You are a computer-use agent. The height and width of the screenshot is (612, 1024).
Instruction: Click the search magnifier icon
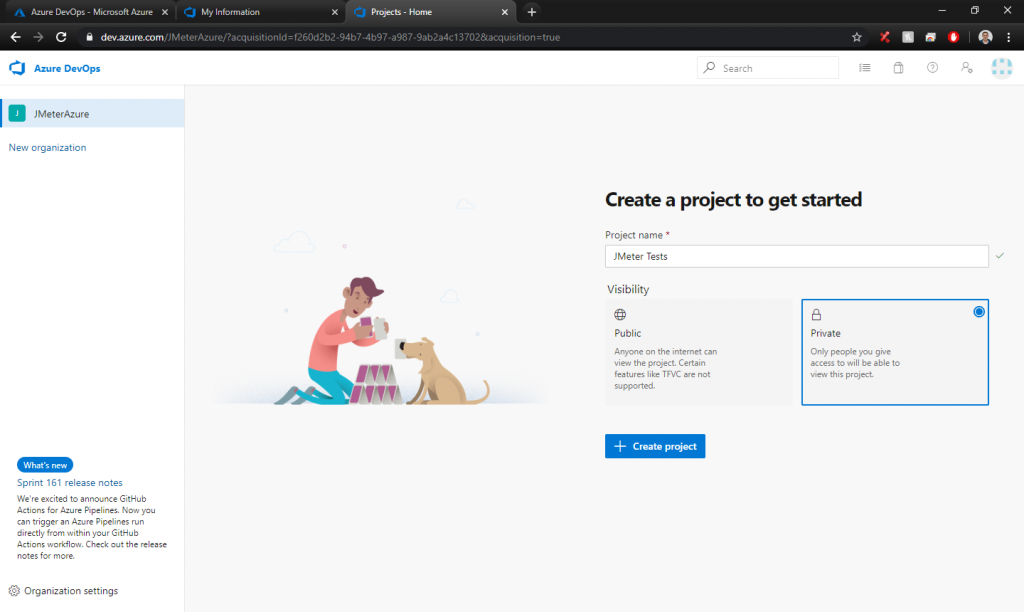(709, 67)
